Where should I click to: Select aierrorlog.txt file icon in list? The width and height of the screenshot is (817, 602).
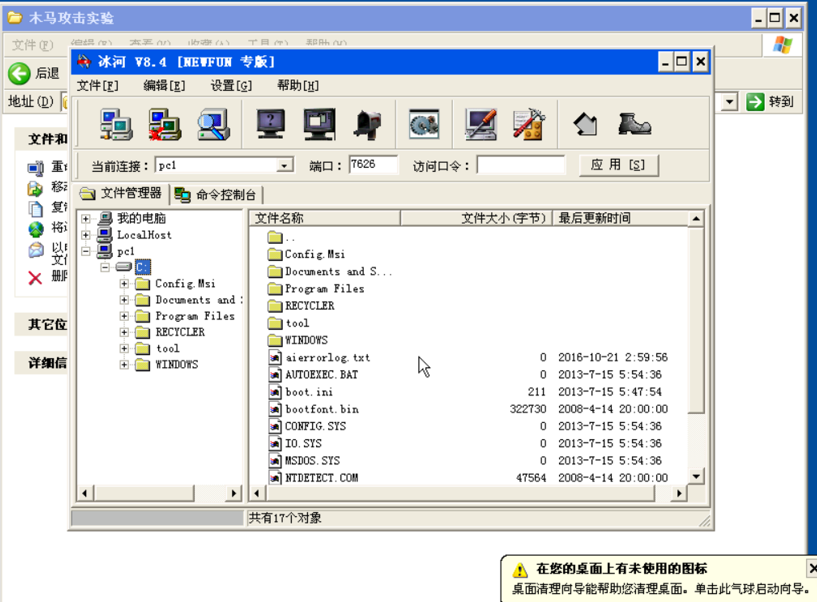[x=275, y=358]
